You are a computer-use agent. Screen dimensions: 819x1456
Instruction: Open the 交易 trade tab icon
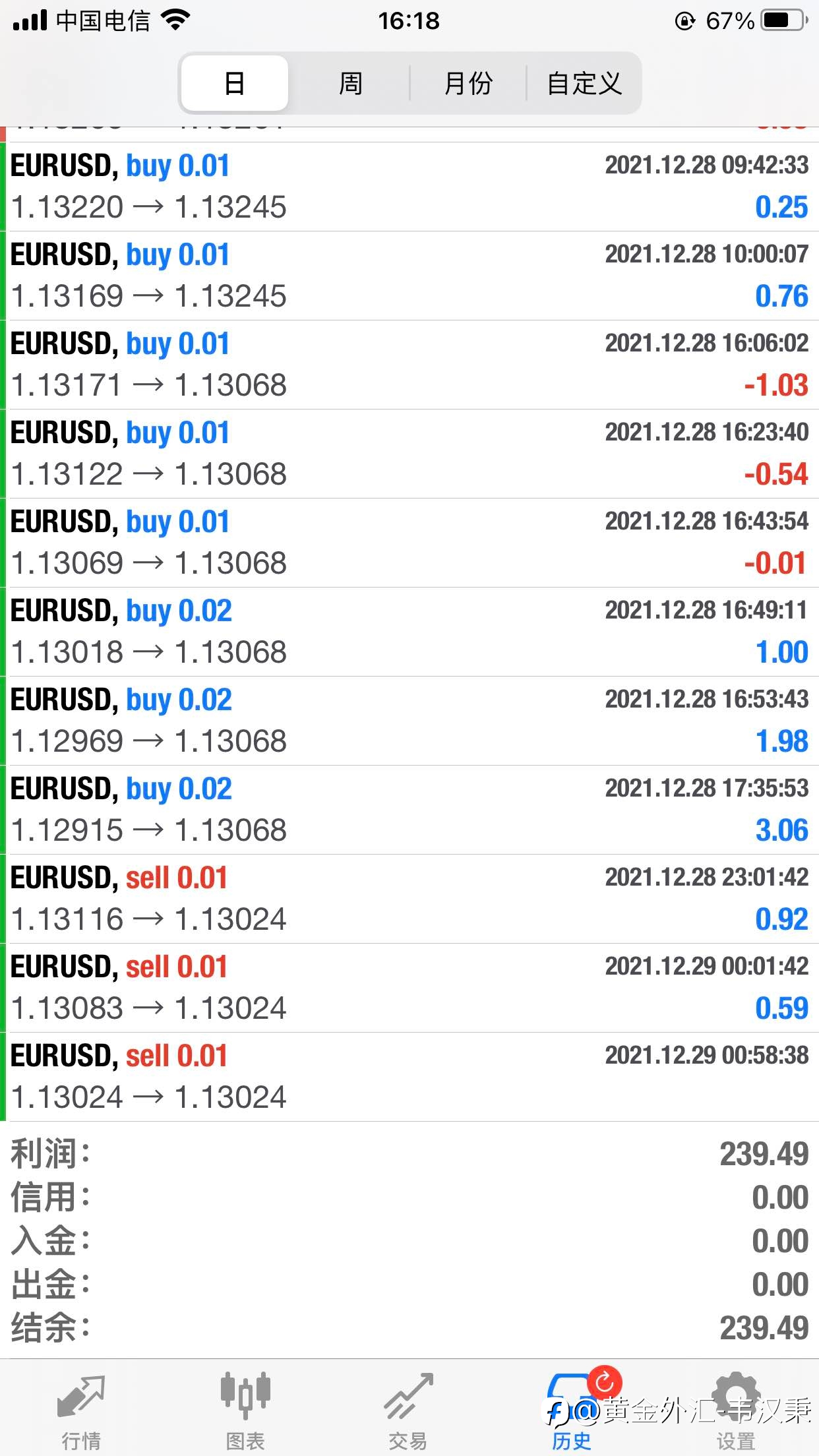(x=409, y=1397)
